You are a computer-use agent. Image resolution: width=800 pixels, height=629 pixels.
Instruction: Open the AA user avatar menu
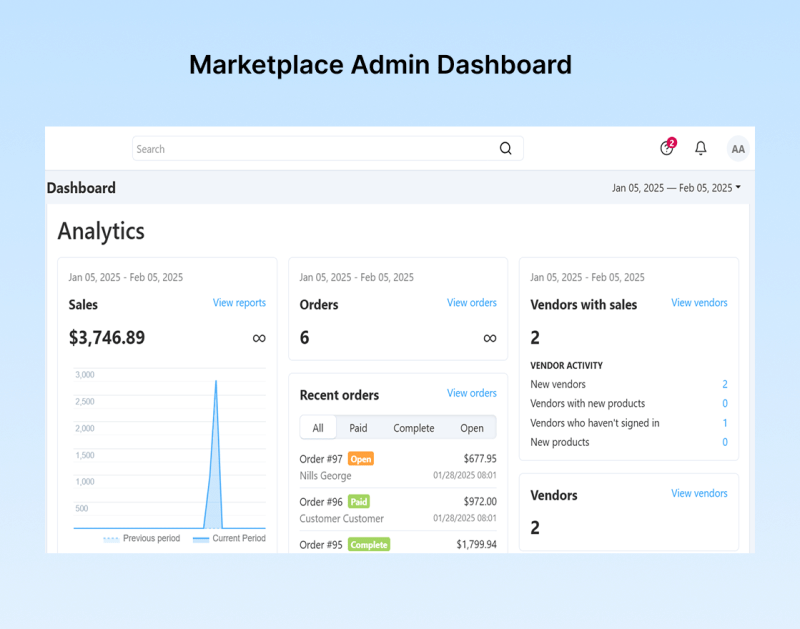pos(738,149)
